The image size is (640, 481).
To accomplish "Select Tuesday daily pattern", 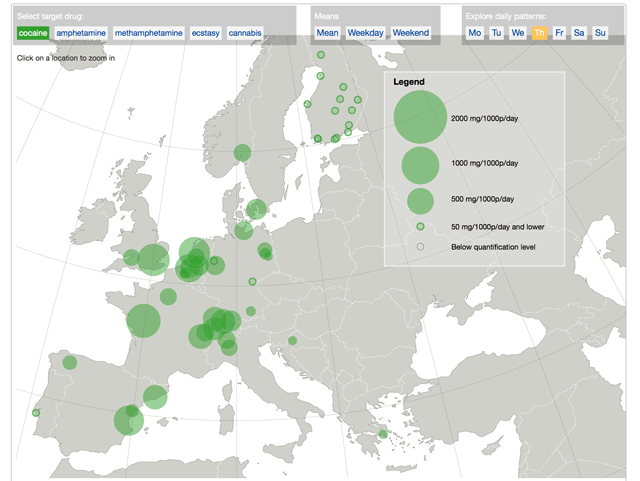I will (497, 33).
